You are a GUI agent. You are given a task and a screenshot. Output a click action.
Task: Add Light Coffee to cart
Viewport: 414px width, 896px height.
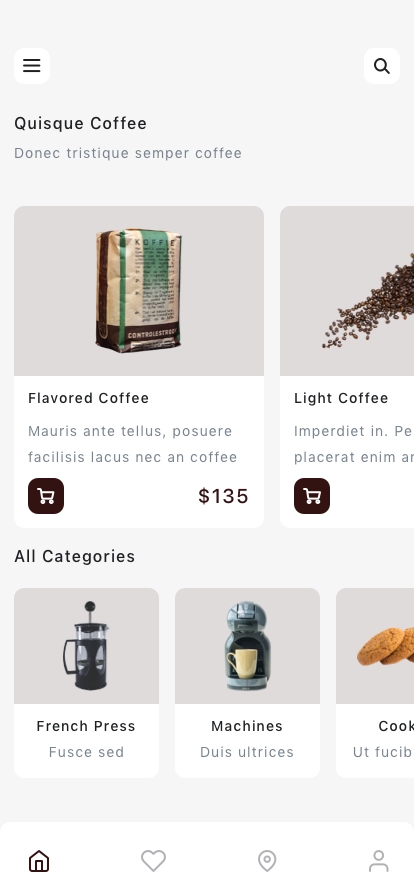pyautogui.click(x=312, y=496)
